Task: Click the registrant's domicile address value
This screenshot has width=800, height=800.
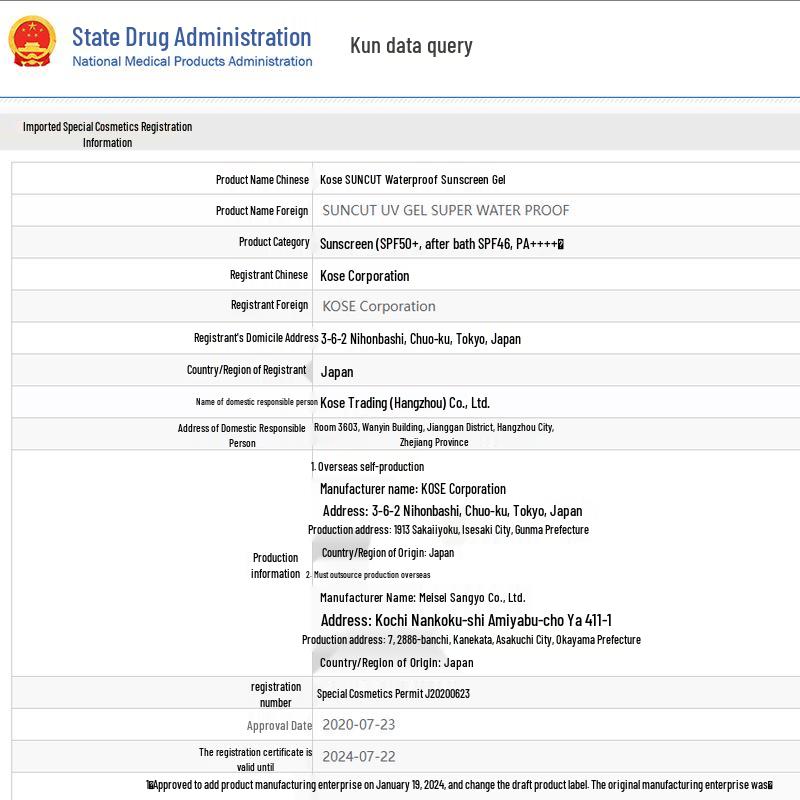Action: pos(420,339)
